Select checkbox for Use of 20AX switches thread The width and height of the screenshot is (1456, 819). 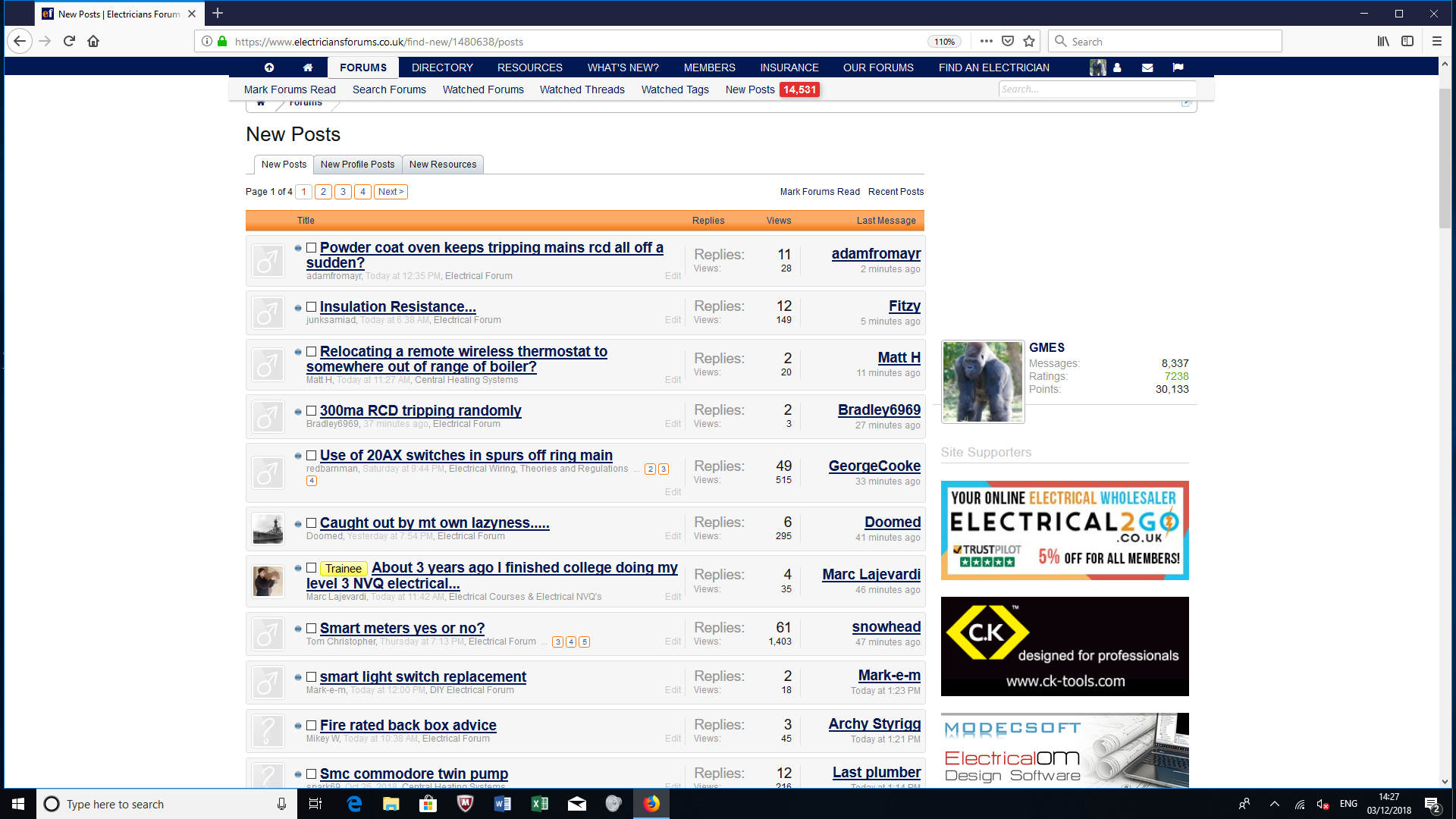click(x=311, y=455)
